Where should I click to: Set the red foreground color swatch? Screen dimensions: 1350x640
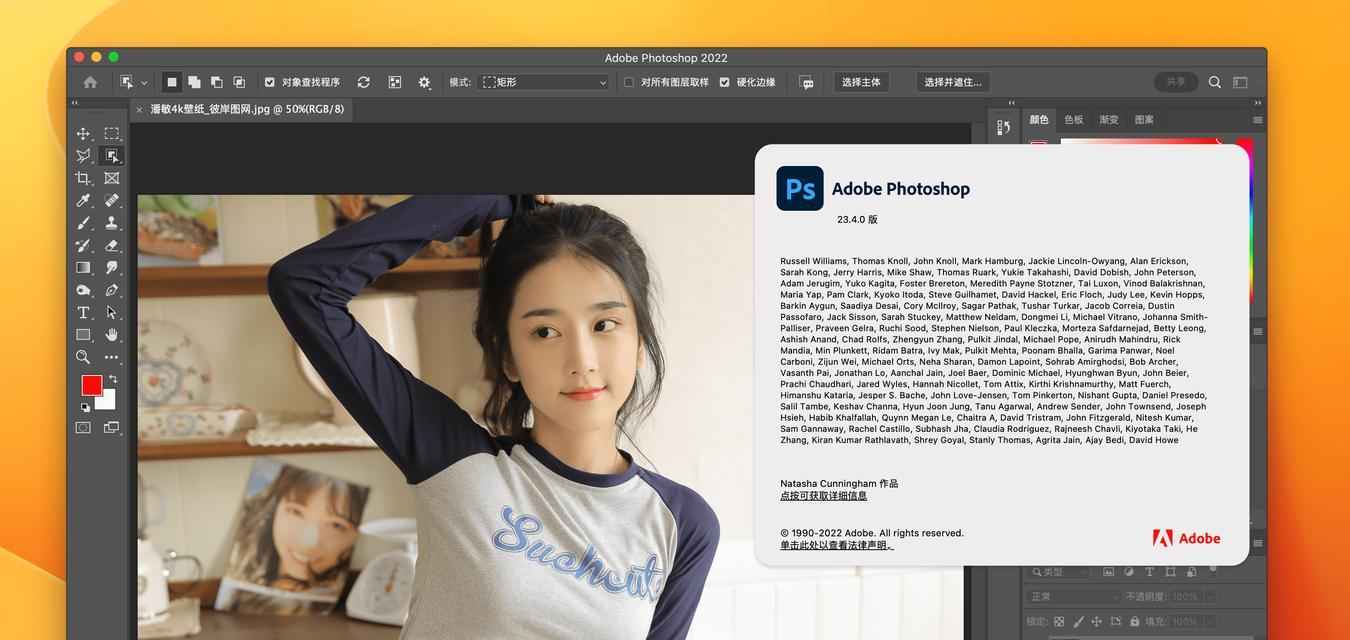[91, 385]
